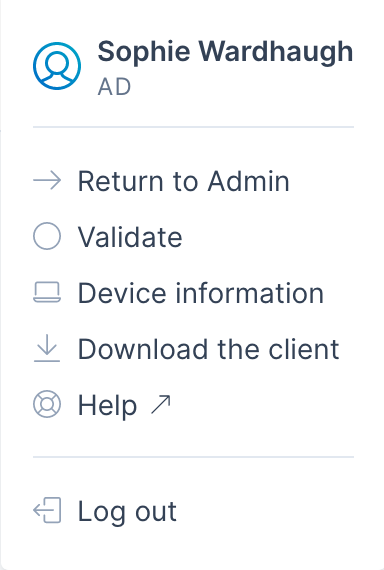This screenshot has height=570, width=384.
Task: Click the download arrow icon
Action: (47, 348)
